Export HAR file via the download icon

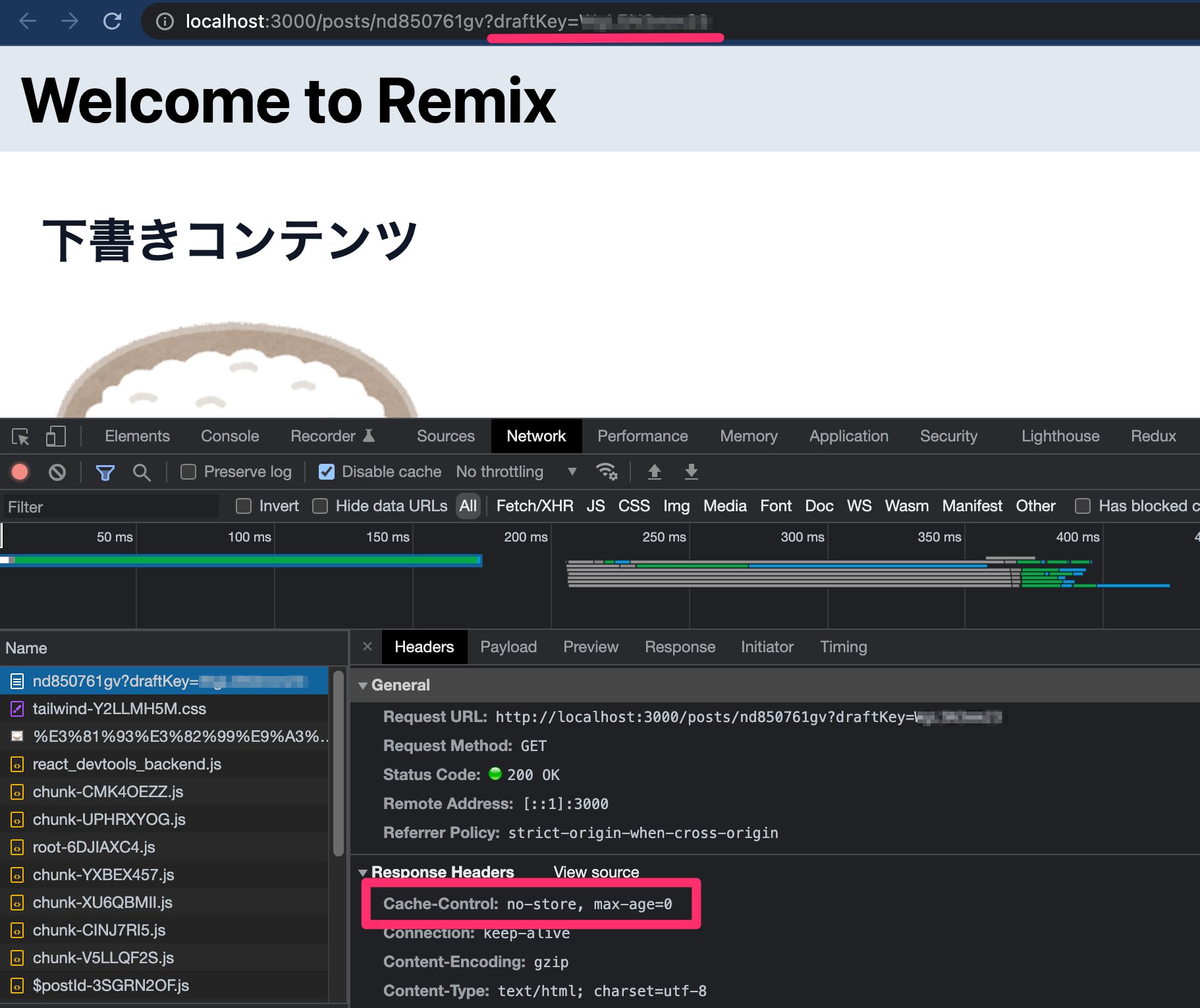pos(691,472)
